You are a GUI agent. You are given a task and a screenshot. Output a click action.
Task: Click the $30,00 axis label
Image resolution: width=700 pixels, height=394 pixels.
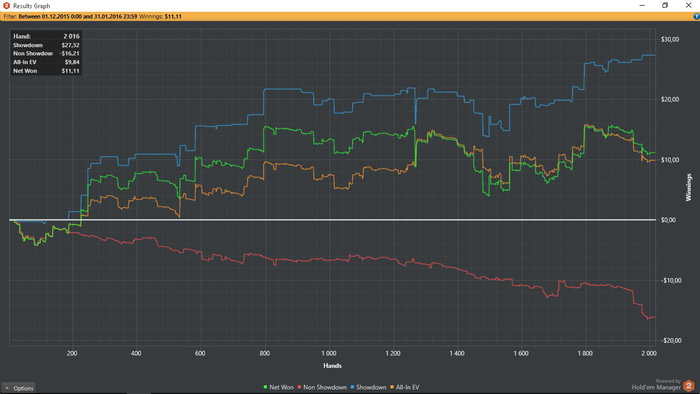click(x=670, y=39)
